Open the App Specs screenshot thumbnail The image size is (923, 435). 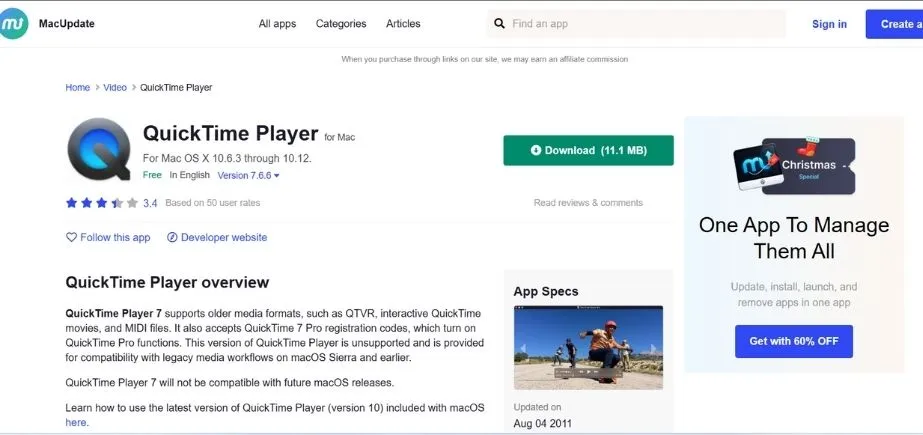[x=588, y=347]
